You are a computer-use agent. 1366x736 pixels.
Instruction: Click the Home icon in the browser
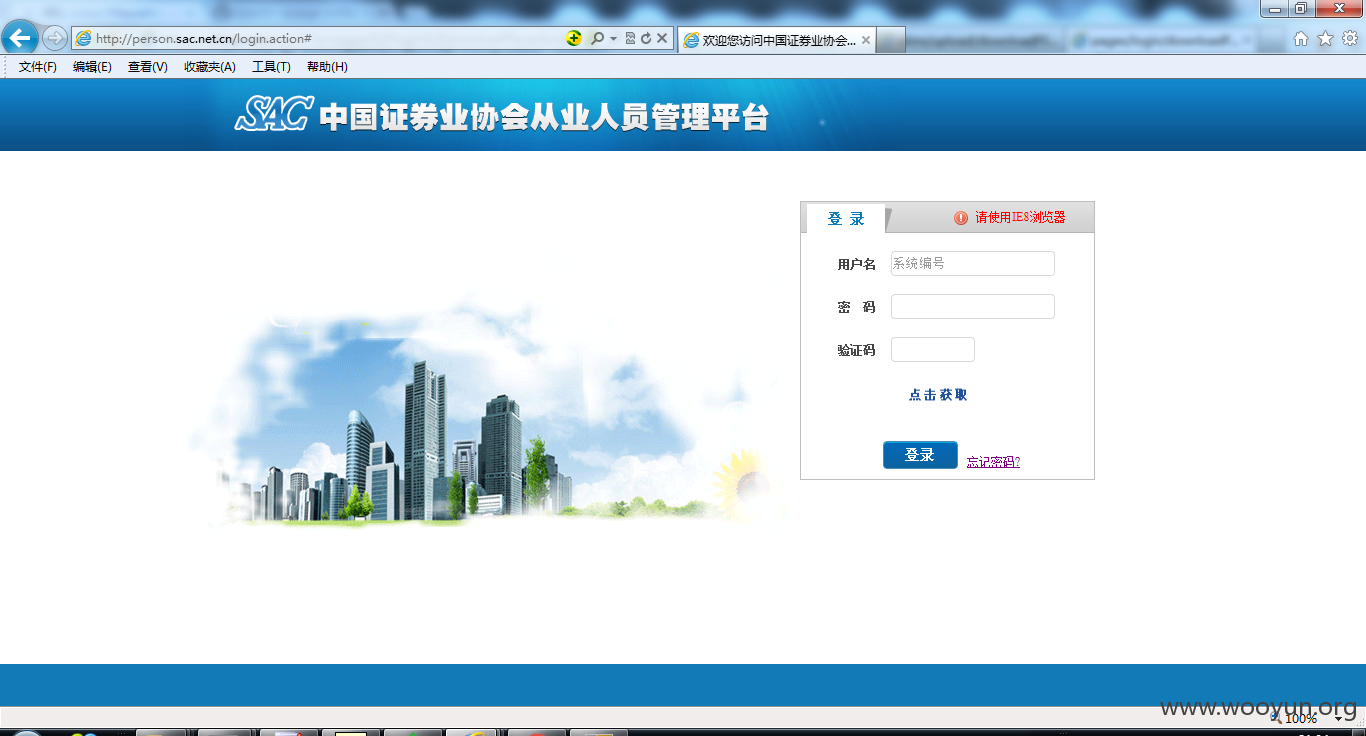pyautogui.click(x=1301, y=38)
